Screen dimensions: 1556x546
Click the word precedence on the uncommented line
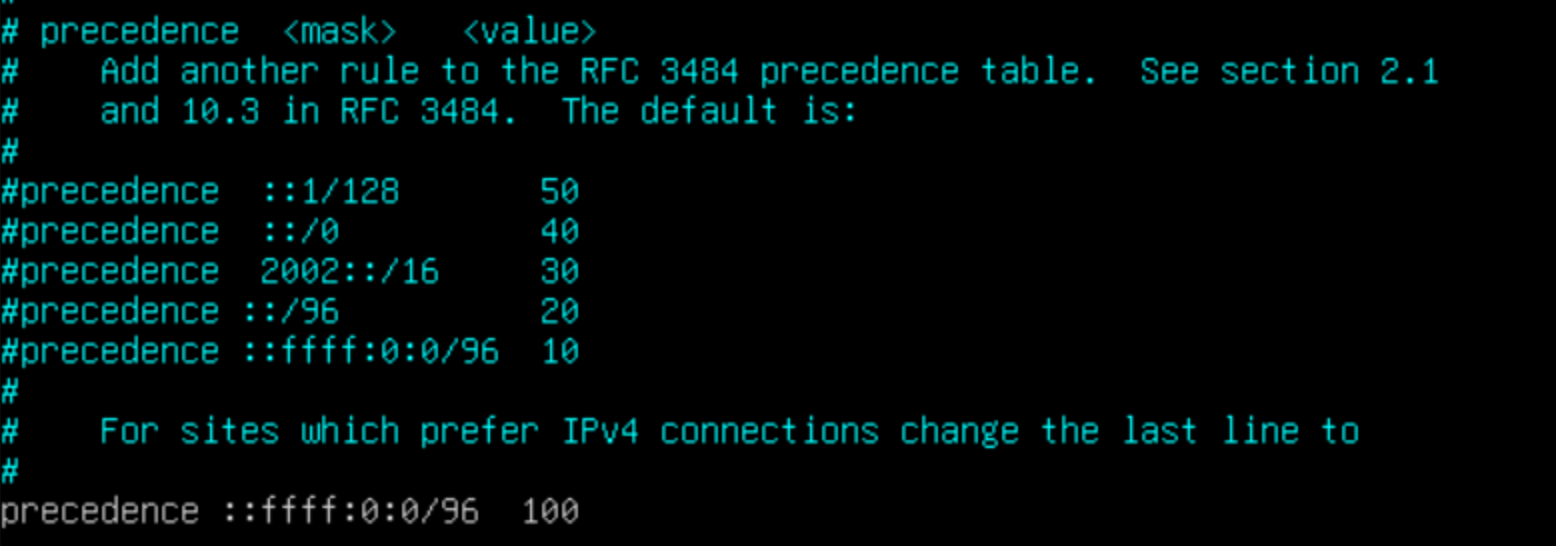pos(99,511)
